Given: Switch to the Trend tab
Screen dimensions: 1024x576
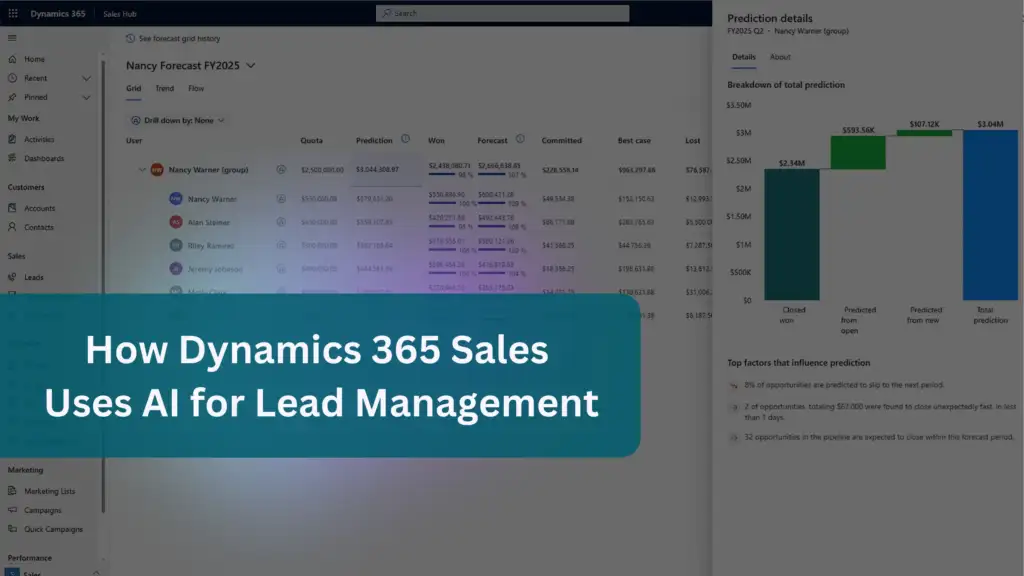Looking at the screenshot, I should coord(165,88).
